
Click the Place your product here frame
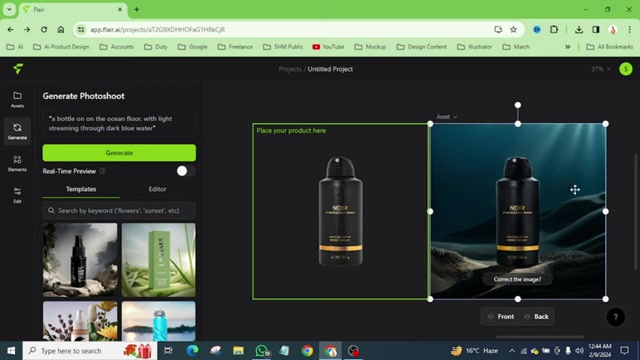pyautogui.click(x=340, y=211)
